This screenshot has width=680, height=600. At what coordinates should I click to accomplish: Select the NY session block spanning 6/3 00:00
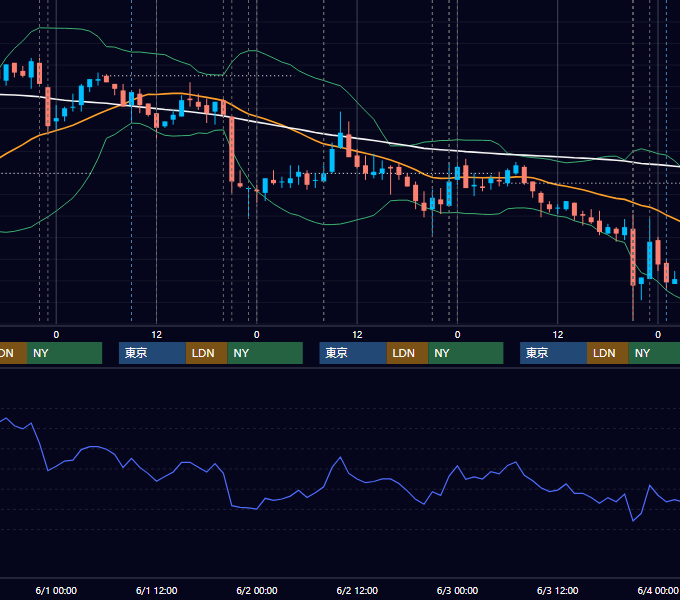pyautogui.click(x=466, y=353)
